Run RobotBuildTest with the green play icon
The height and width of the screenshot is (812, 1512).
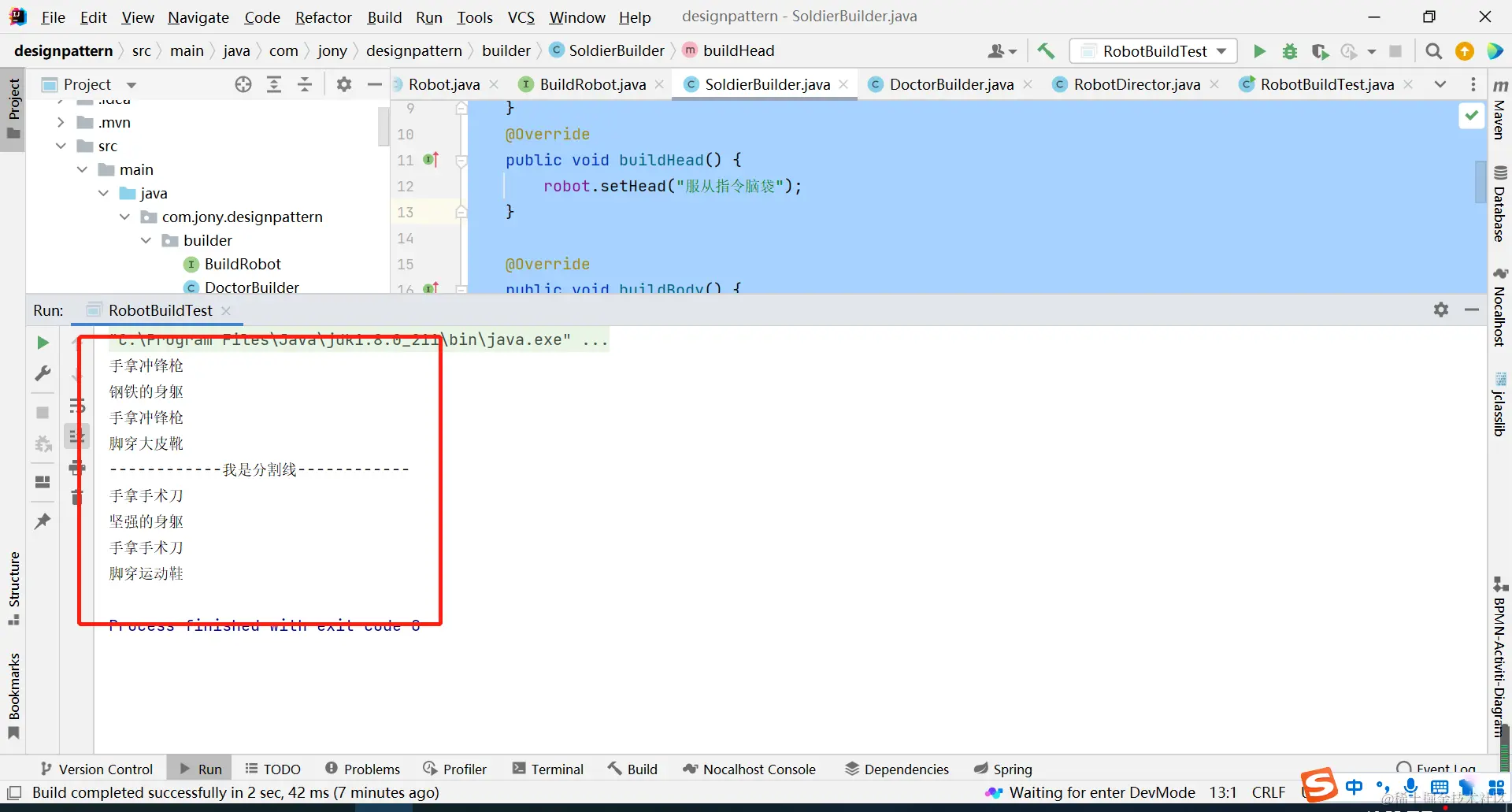click(x=1259, y=51)
